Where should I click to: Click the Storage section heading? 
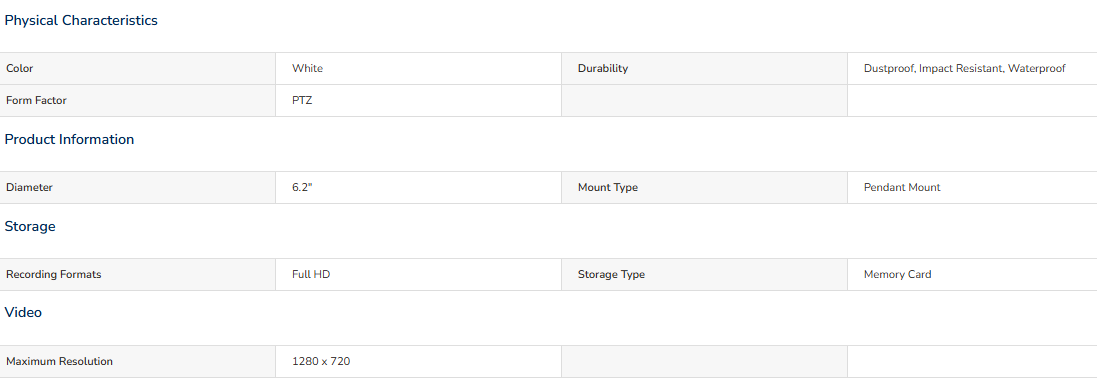coord(30,227)
